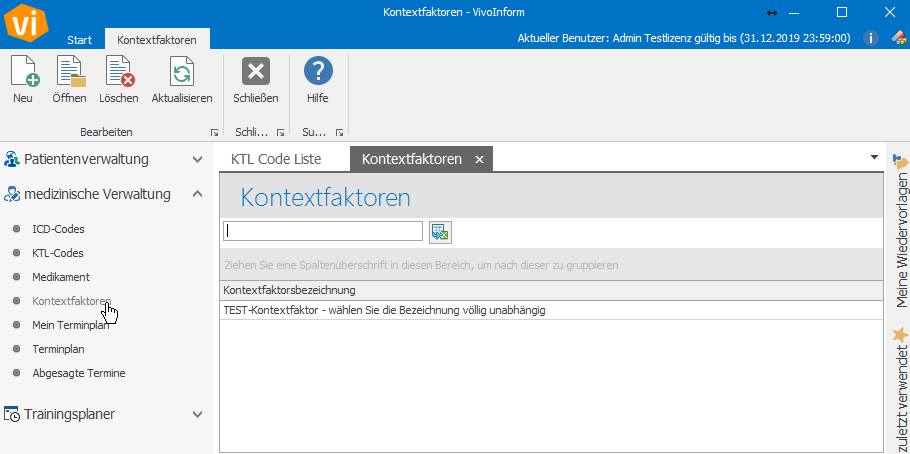Select the Kontextfaktoren ribbon tab
This screenshot has width=910, height=454.
(x=157, y=40)
